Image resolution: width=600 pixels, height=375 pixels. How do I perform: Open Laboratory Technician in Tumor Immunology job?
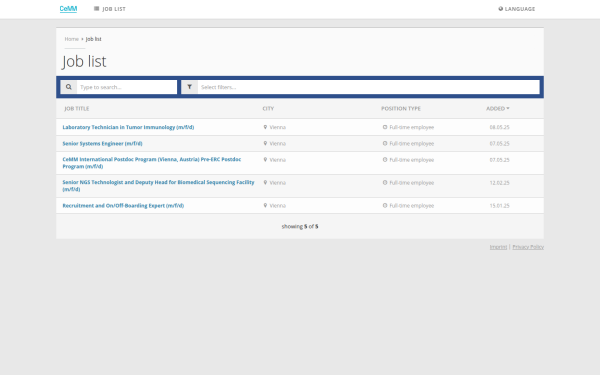tap(128, 127)
